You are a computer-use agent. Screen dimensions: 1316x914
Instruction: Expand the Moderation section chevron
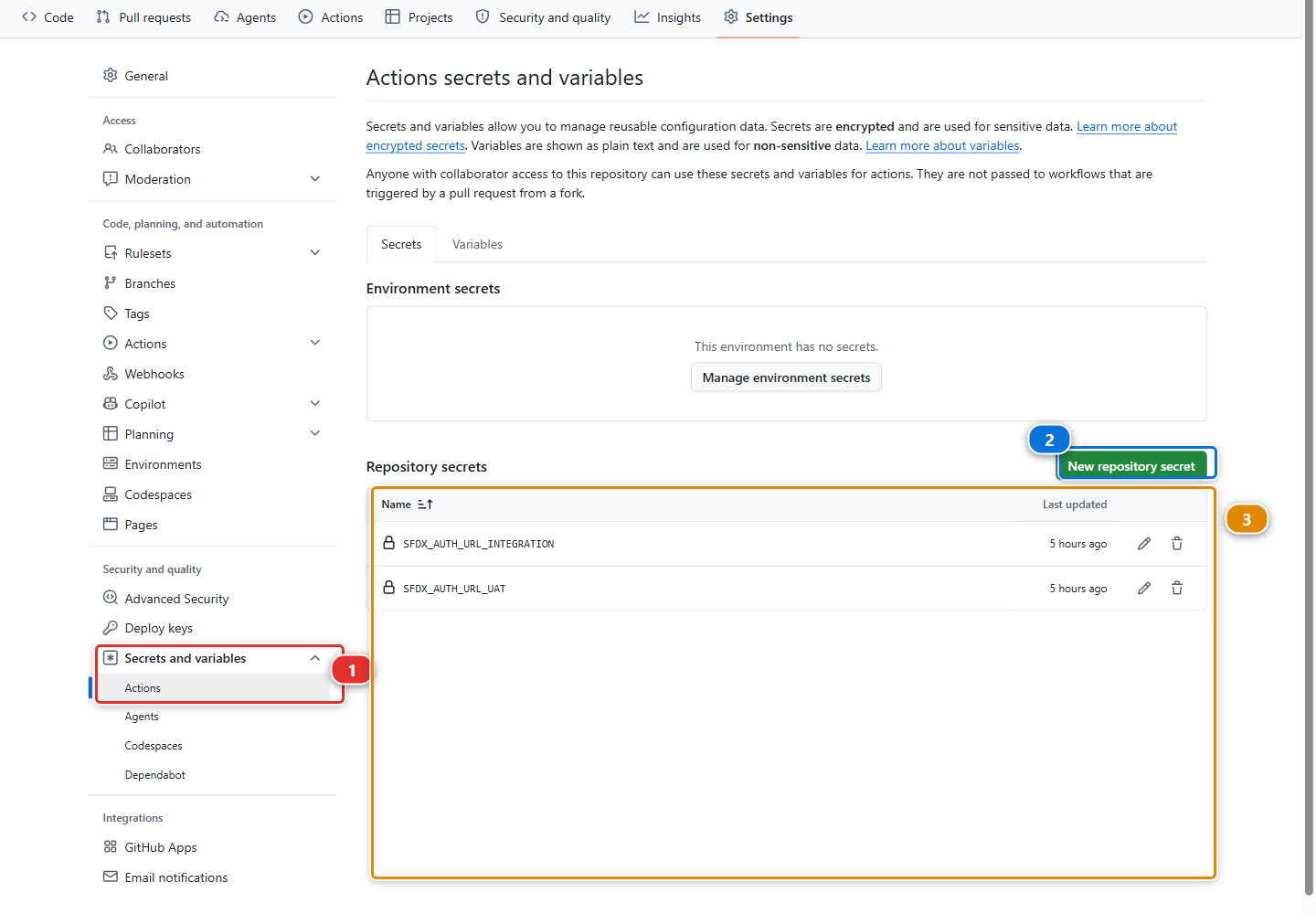[x=315, y=179]
